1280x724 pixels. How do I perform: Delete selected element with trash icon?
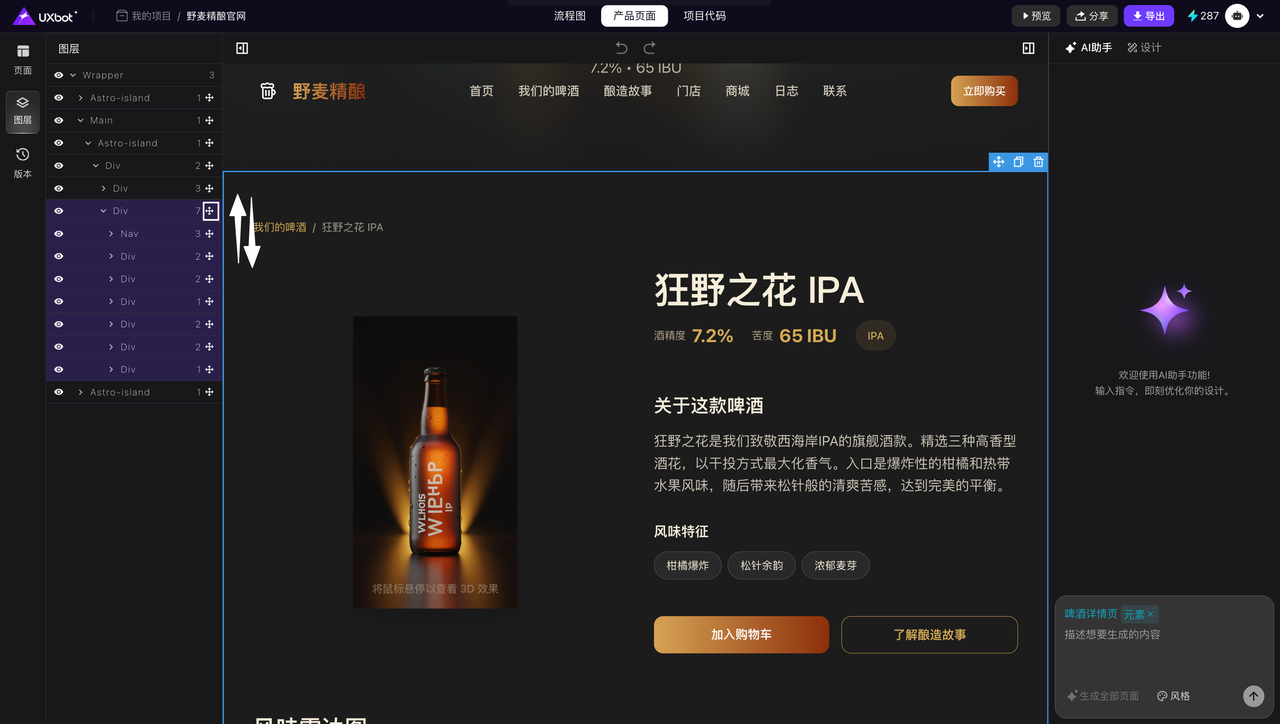coord(1038,162)
